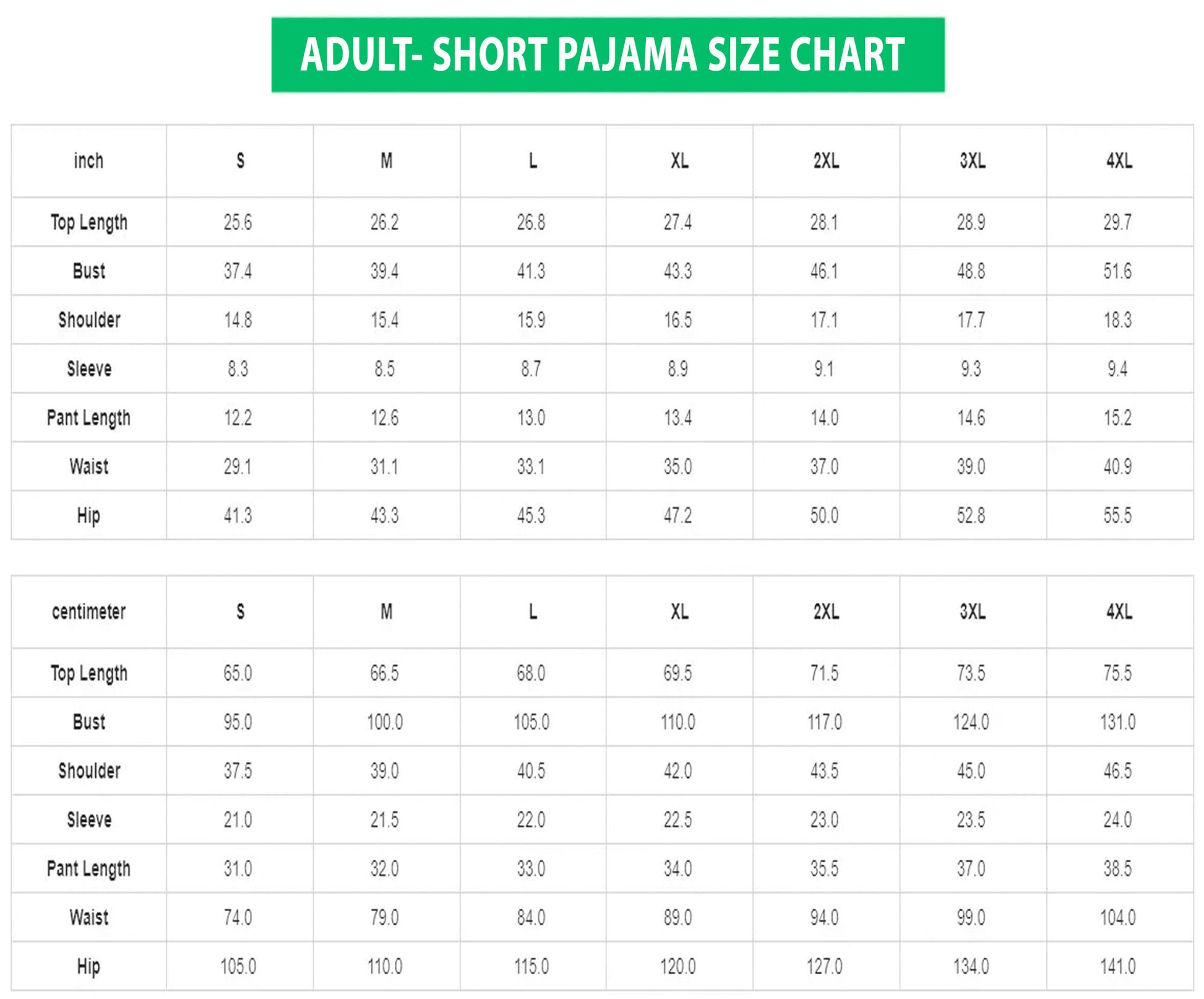Click the 51.6 Bust value for size 4XL

pos(1117,271)
